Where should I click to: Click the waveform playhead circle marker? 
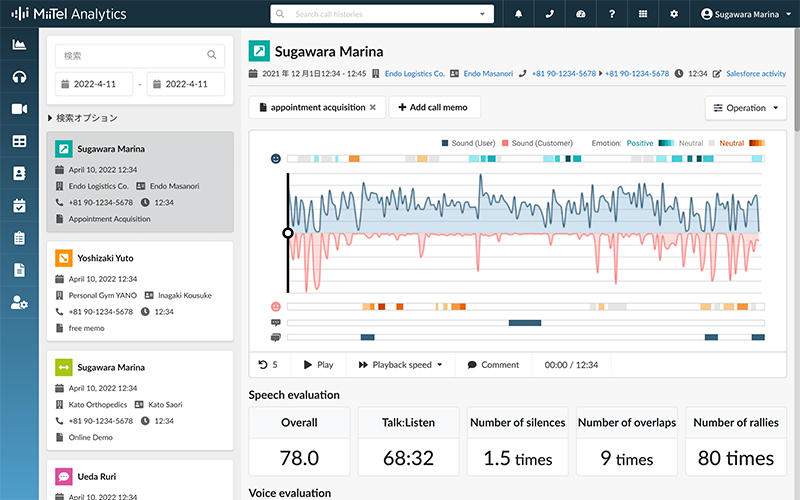click(x=288, y=233)
